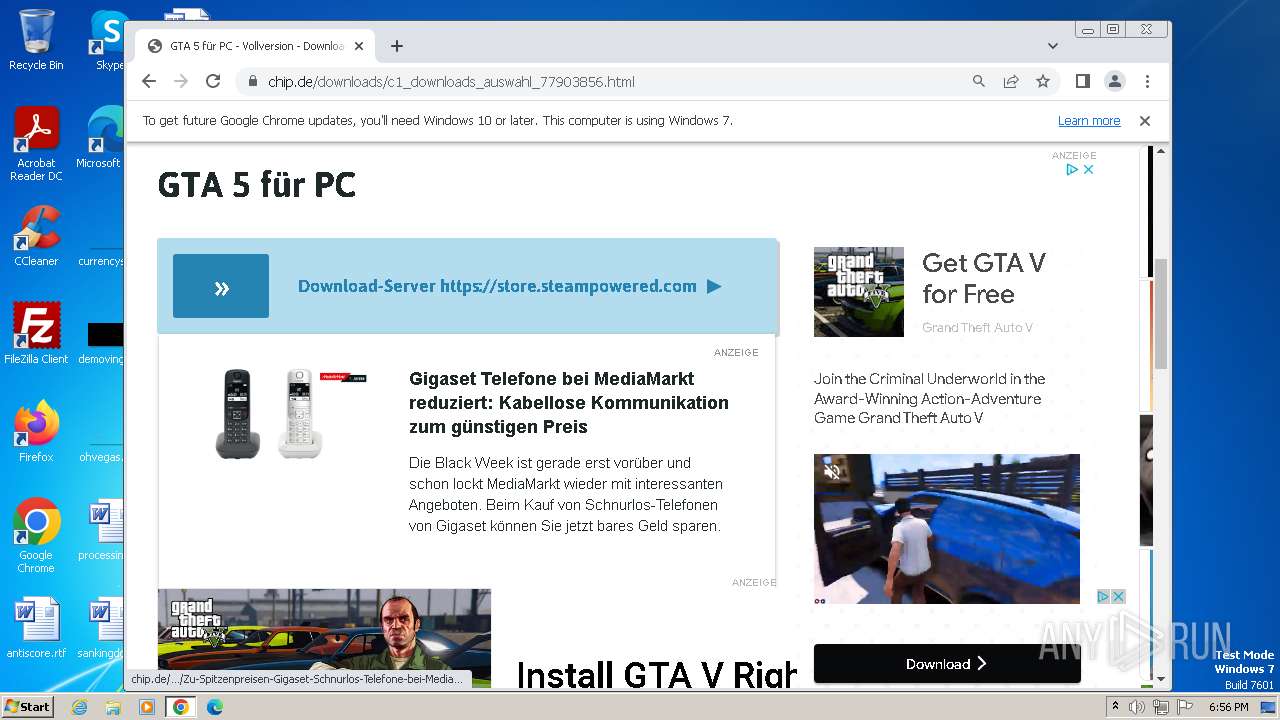The height and width of the screenshot is (720, 1280).
Task: Open AdChoices icon on sidebar video ad
Action: (x=1104, y=597)
